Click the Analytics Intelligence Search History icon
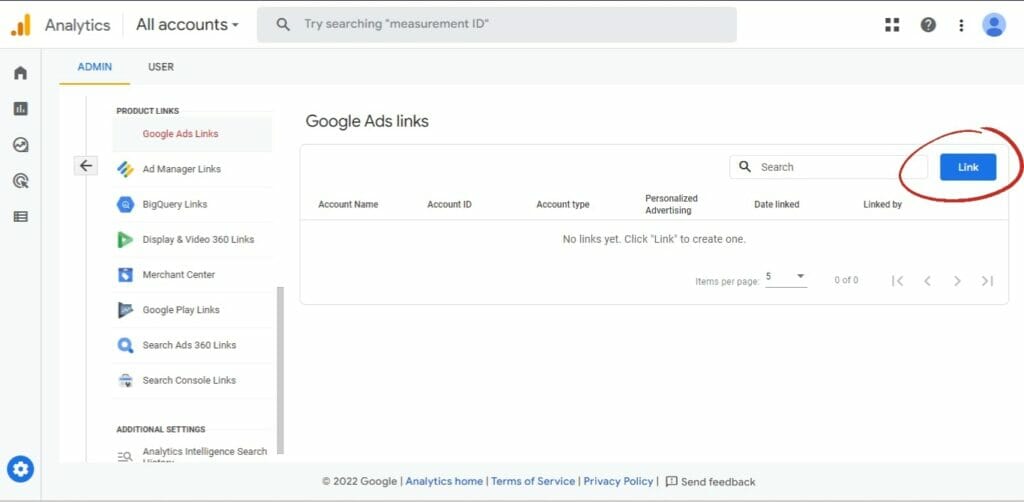Screen dimensions: 1024x502 [x=125, y=456]
